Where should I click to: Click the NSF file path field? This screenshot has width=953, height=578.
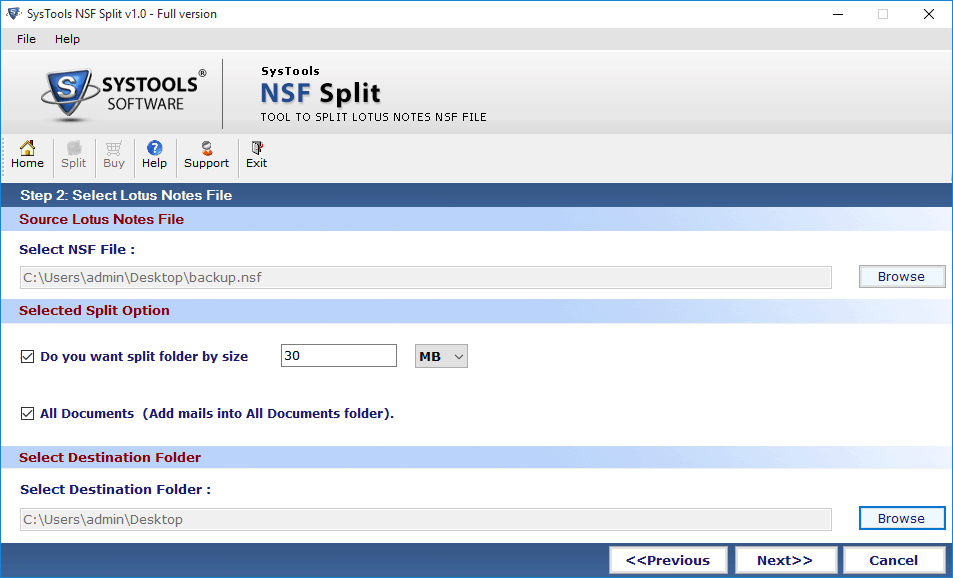425,277
